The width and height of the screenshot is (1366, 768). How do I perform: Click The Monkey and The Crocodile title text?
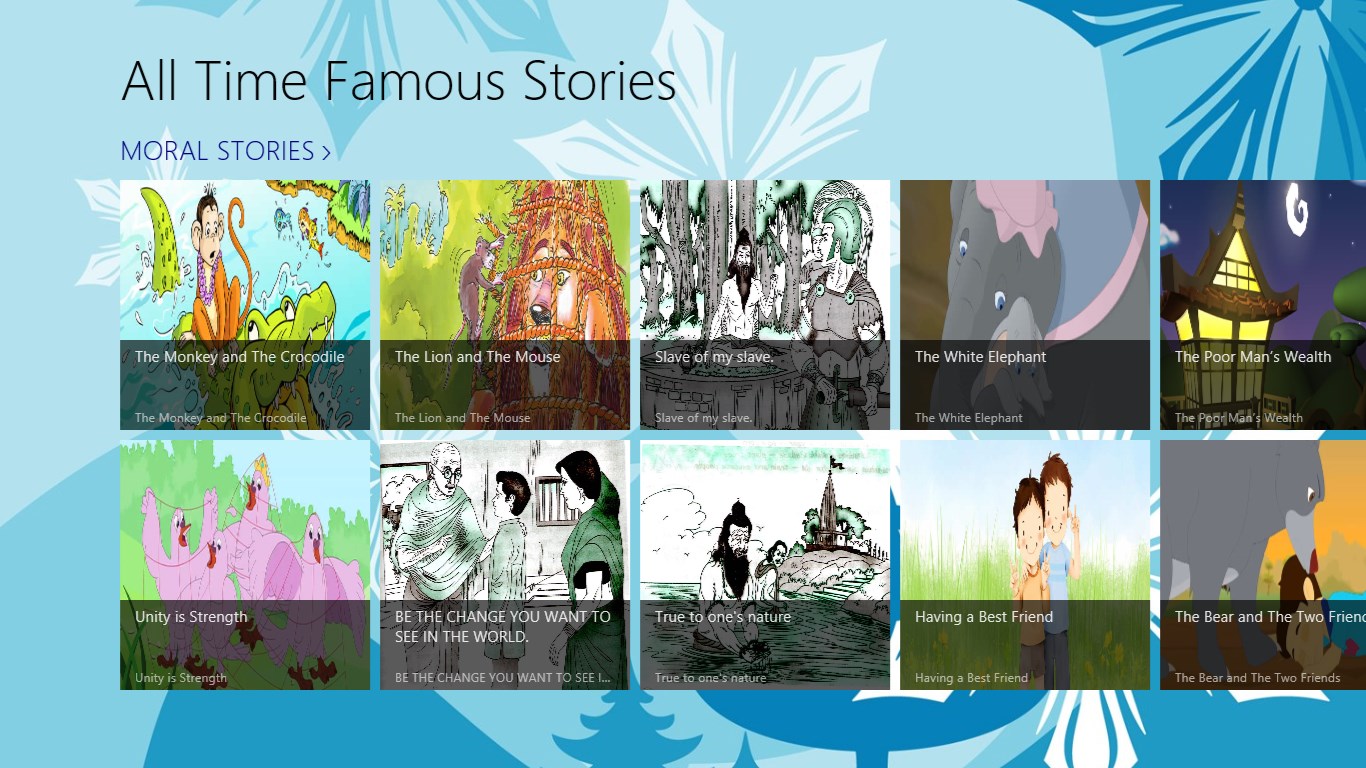coord(239,357)
